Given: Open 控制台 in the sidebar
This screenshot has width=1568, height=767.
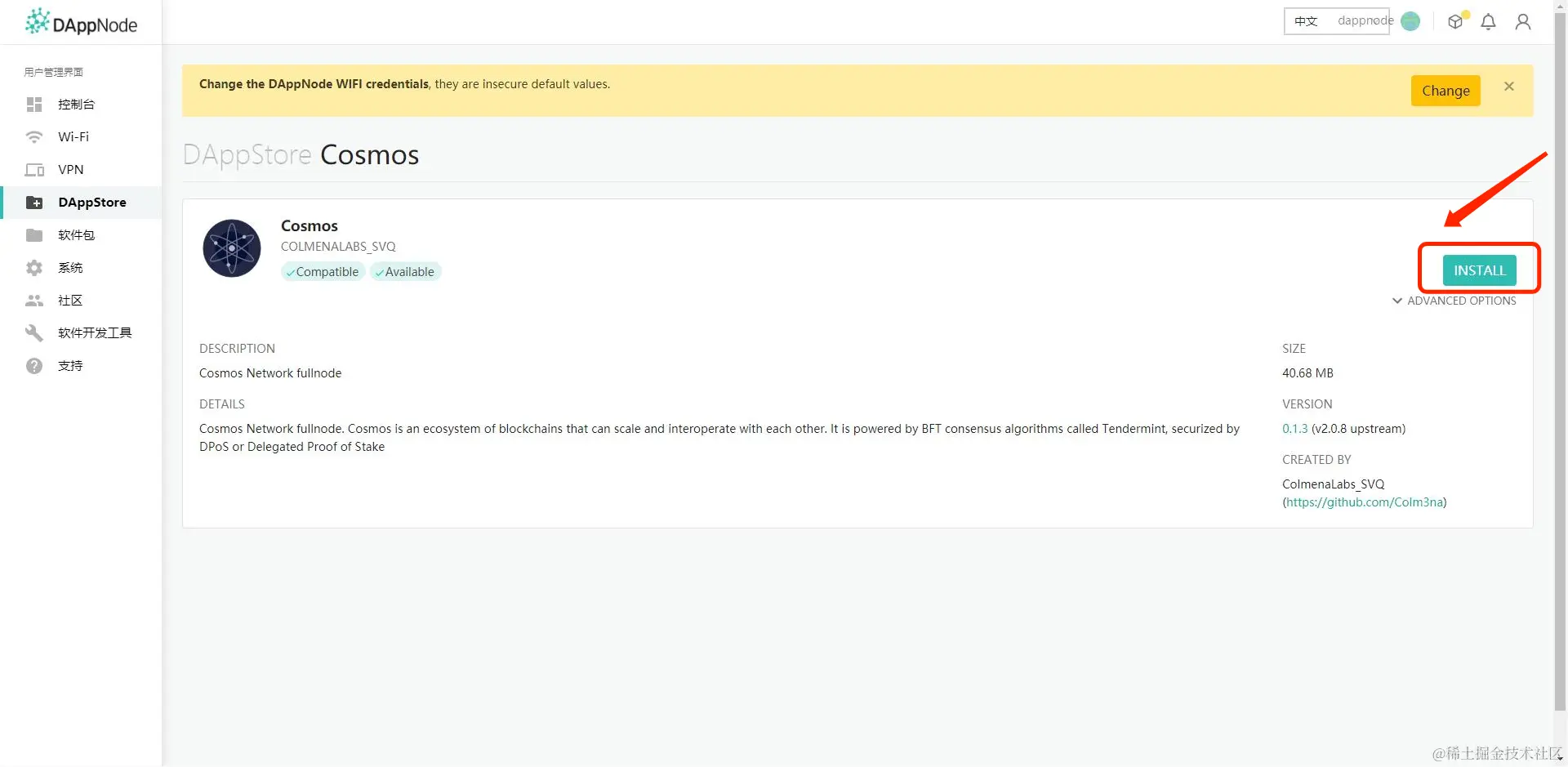Looking at the screenshot, I should [x=82, y=105].
